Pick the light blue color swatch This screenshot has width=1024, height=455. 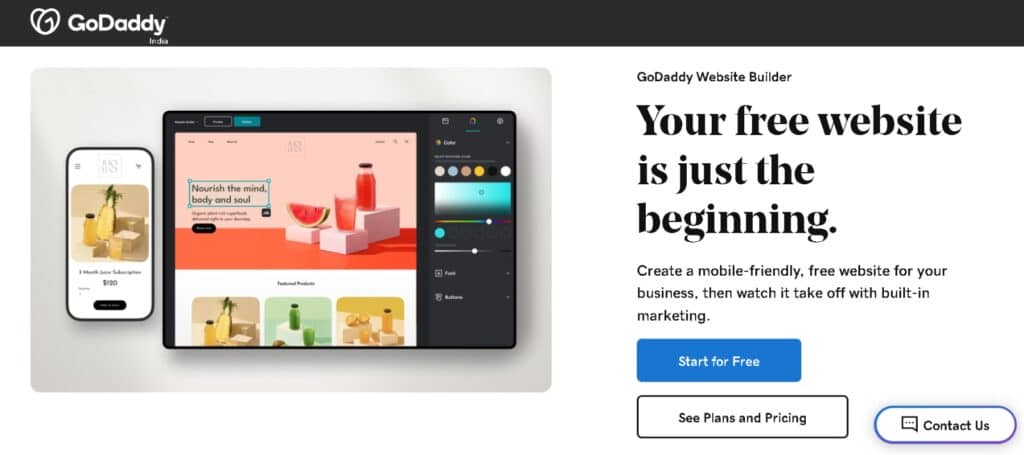pos(453,171)
